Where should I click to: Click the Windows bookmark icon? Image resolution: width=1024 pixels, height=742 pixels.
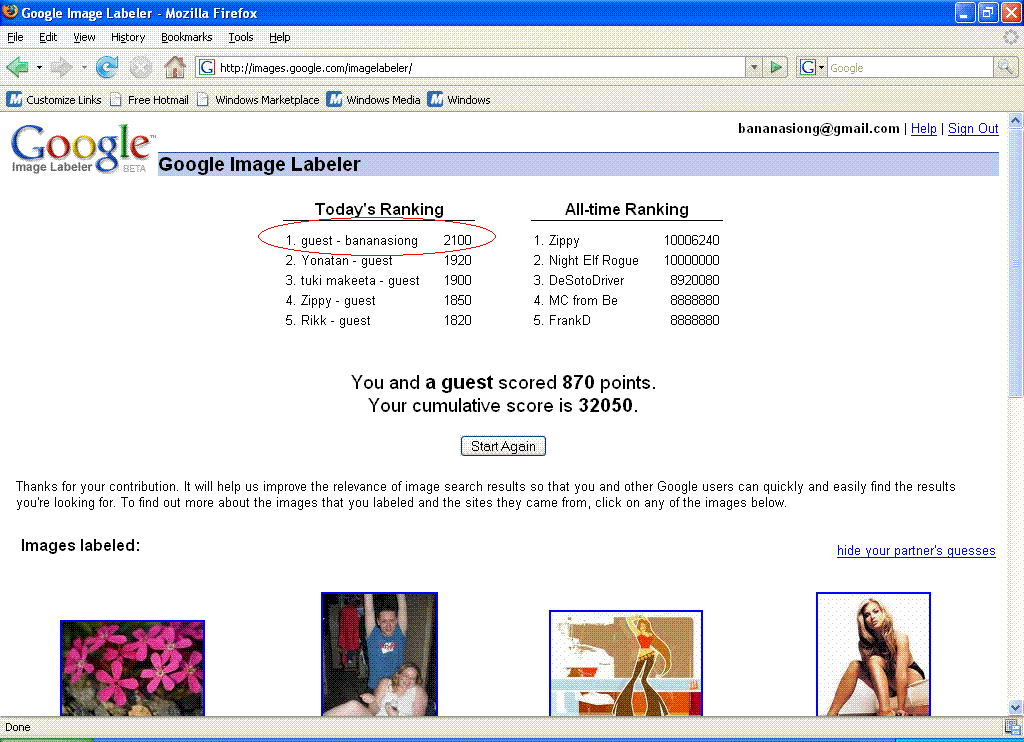(x=436, y=99)
